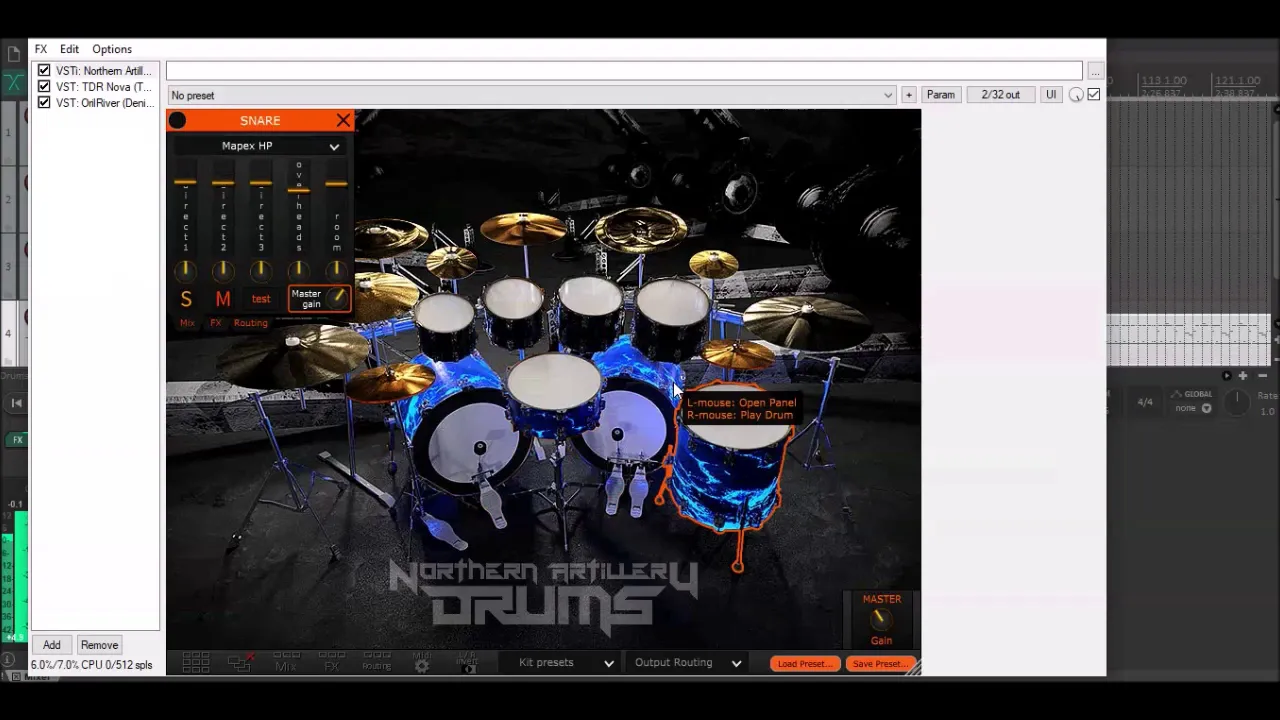Click the UI button
Image resolution: width=1280 pixels, height=720 pixels.
point(1051,95)
